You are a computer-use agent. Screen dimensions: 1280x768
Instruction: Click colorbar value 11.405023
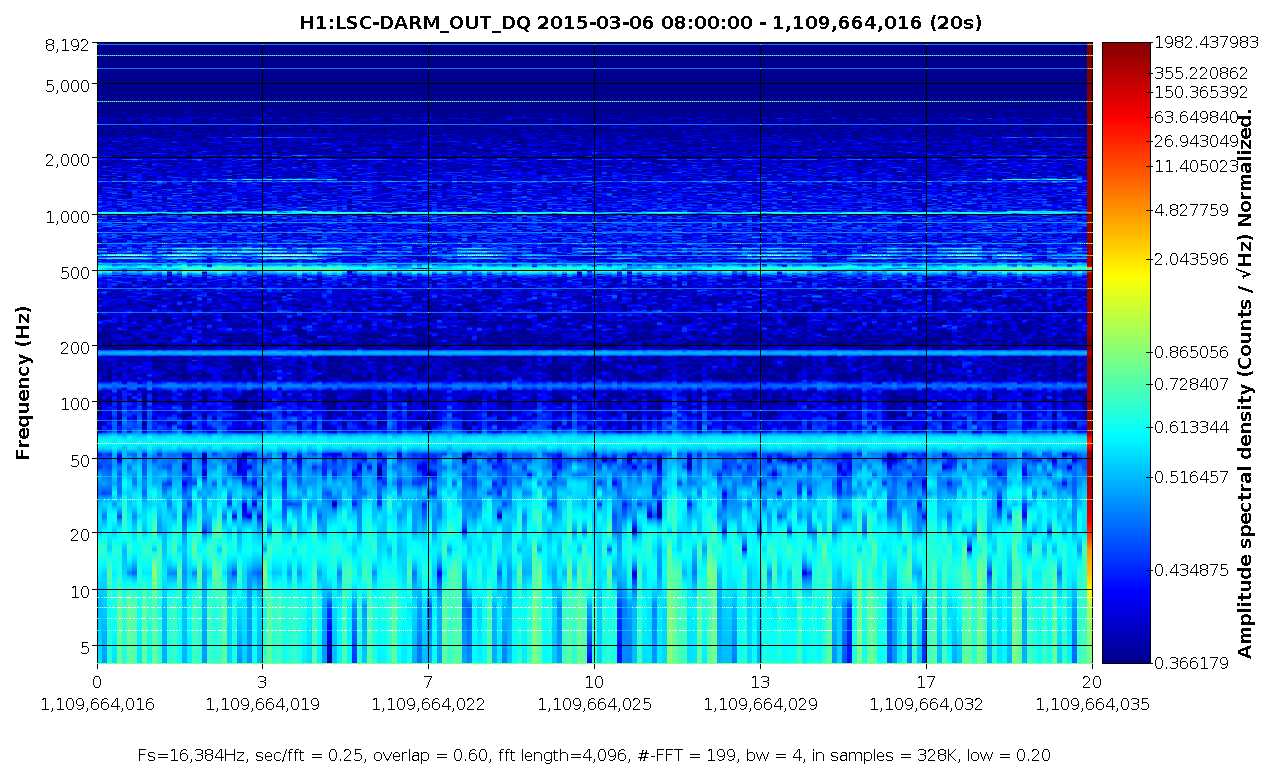tap(1196, 165)
